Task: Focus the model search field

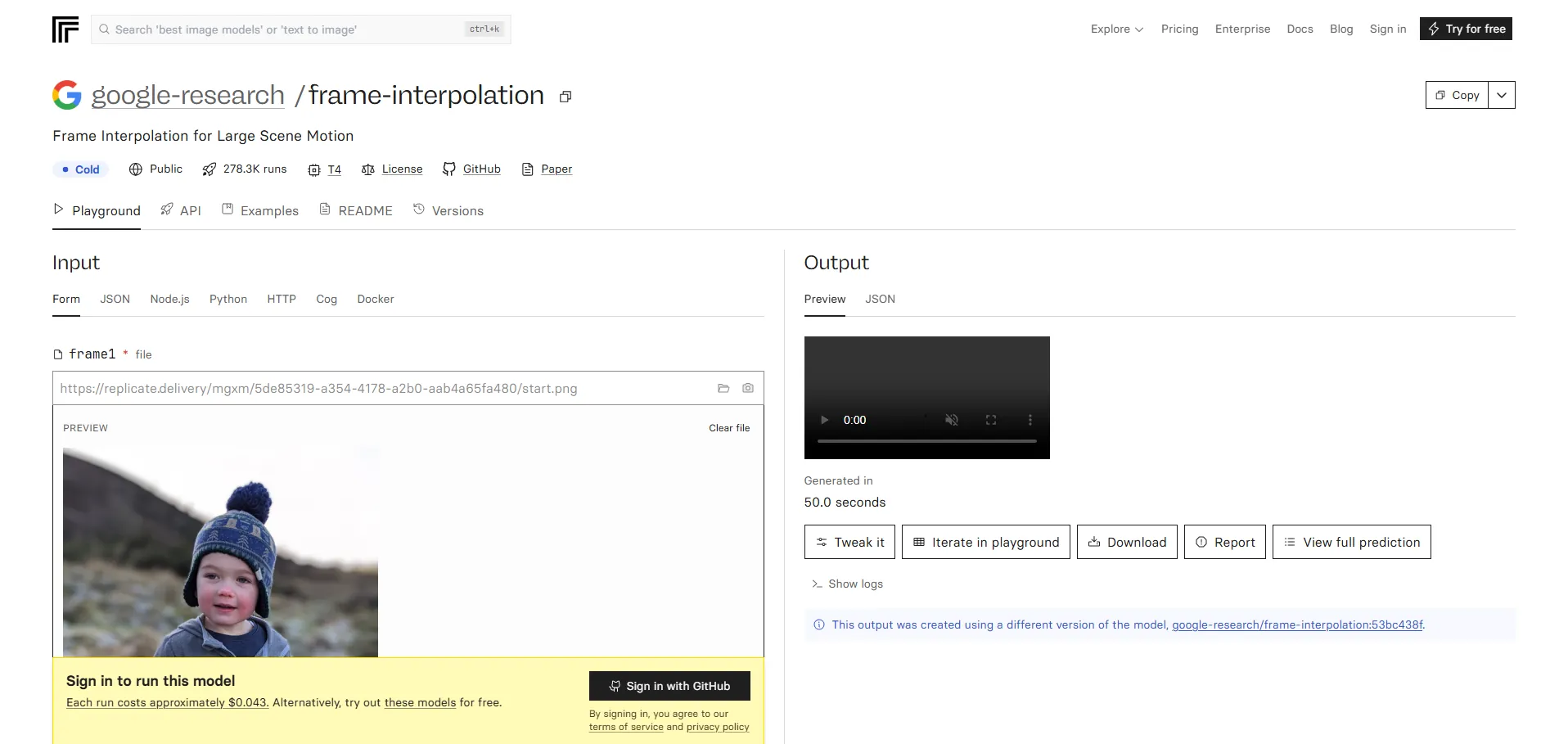Action: [x=286, y=29]
